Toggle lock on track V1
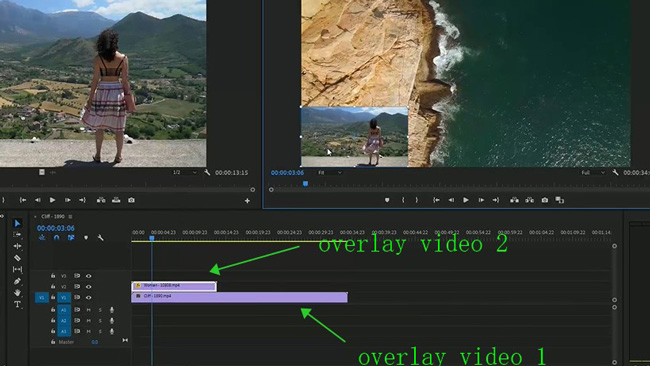The width and height of the screenshot is (650, 366). point(53,297)
